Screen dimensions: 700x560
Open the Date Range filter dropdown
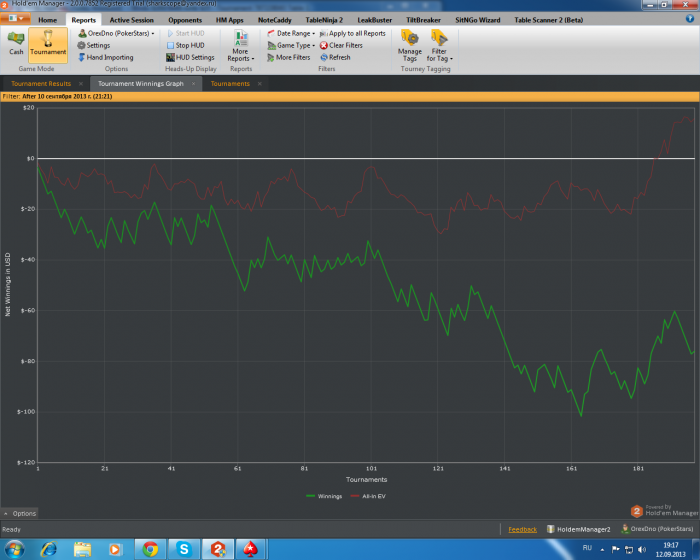(291, 33)
